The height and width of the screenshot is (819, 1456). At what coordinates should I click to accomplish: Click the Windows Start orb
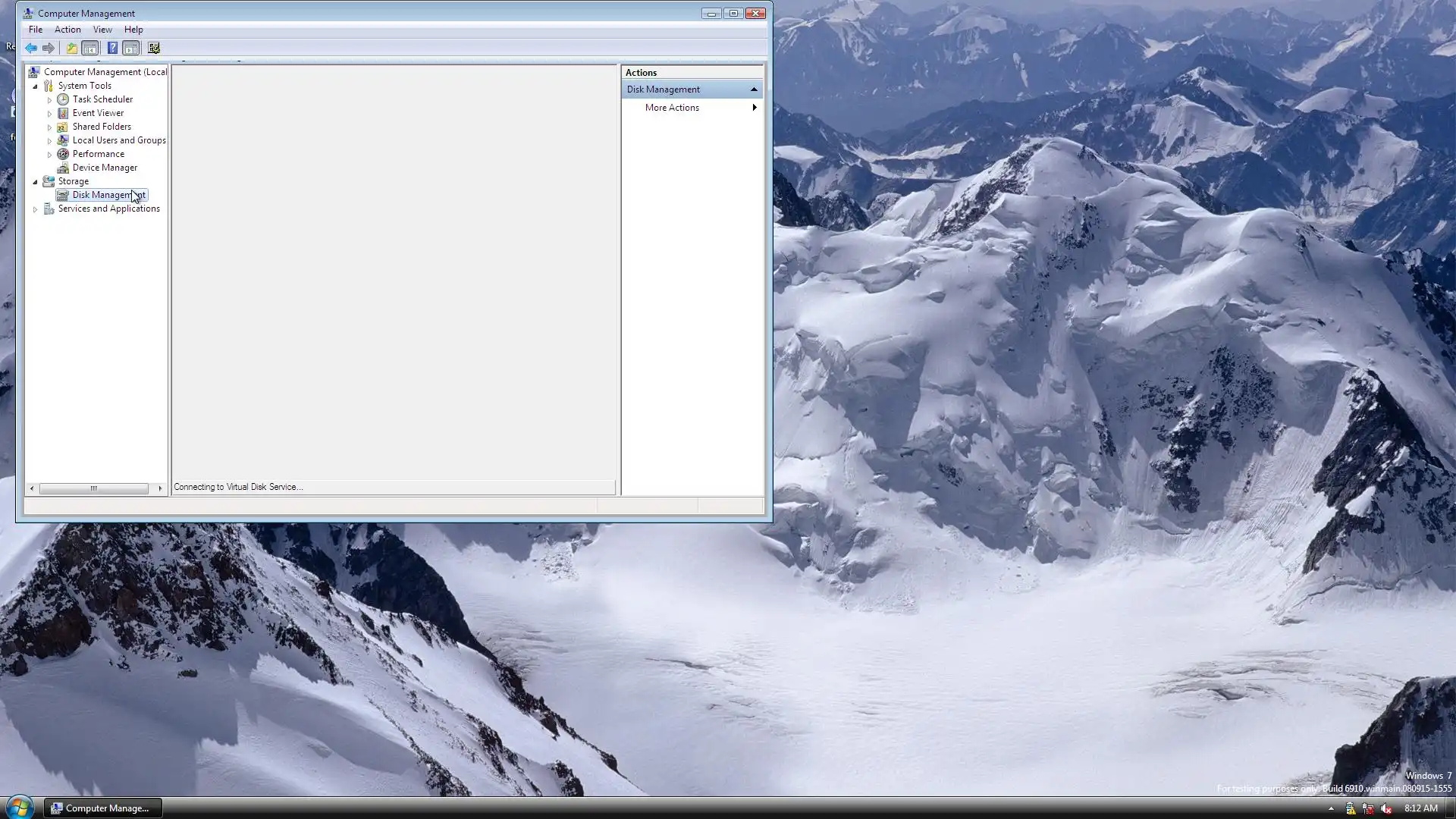point(19,807)
